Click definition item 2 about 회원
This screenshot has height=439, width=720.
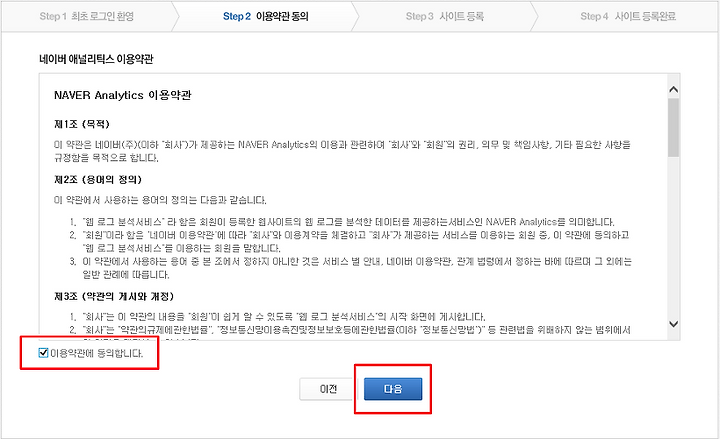[x=349, y=242]
